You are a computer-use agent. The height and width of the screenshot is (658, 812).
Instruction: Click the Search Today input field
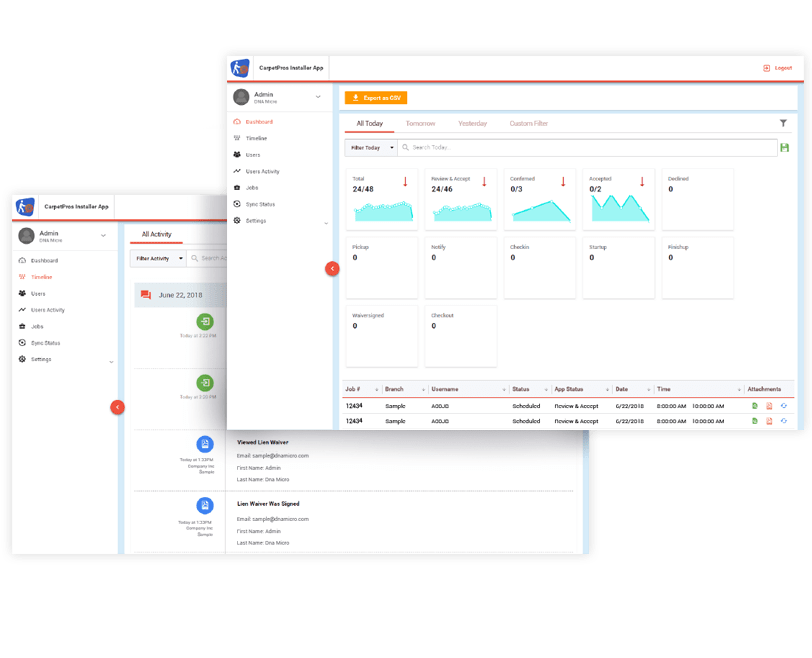(x=587, y=148)
